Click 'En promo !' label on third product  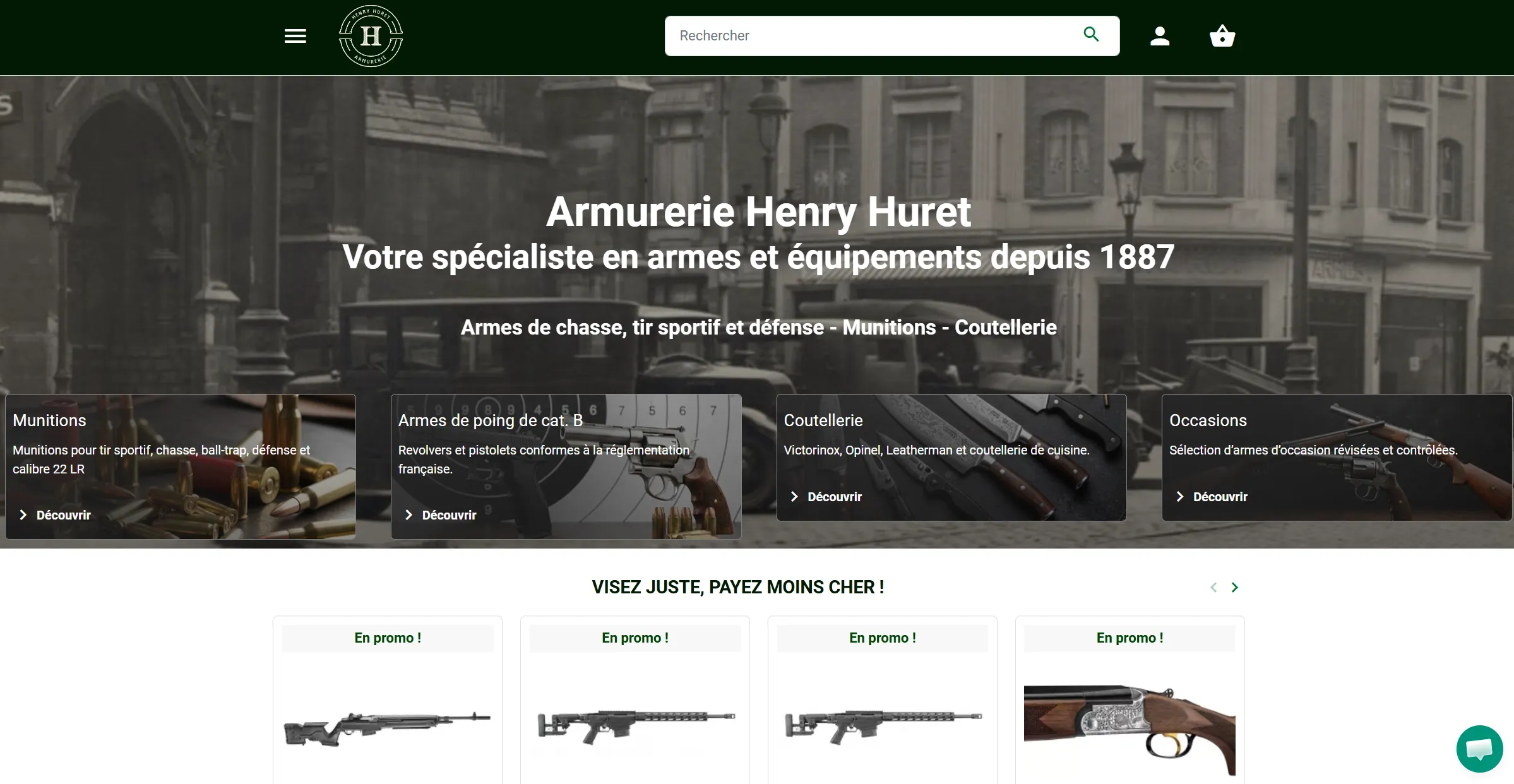[x=883, y=638]
